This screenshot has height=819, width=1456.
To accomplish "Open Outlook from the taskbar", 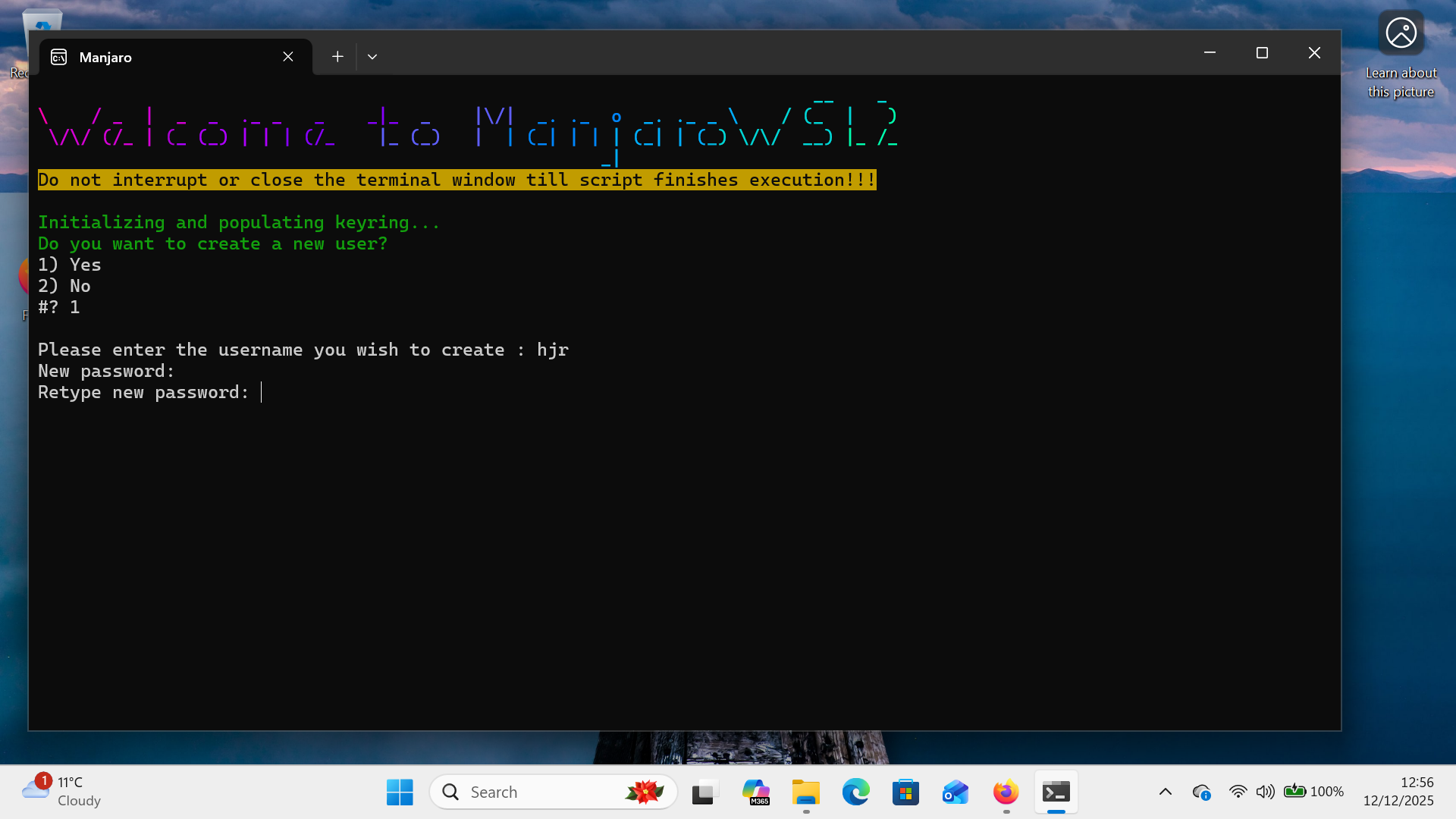I will (x=955, y=792).
